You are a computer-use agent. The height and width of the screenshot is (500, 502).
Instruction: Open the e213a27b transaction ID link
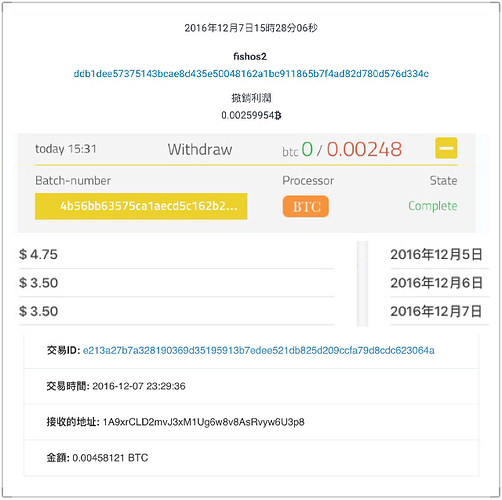click(259, 351)
